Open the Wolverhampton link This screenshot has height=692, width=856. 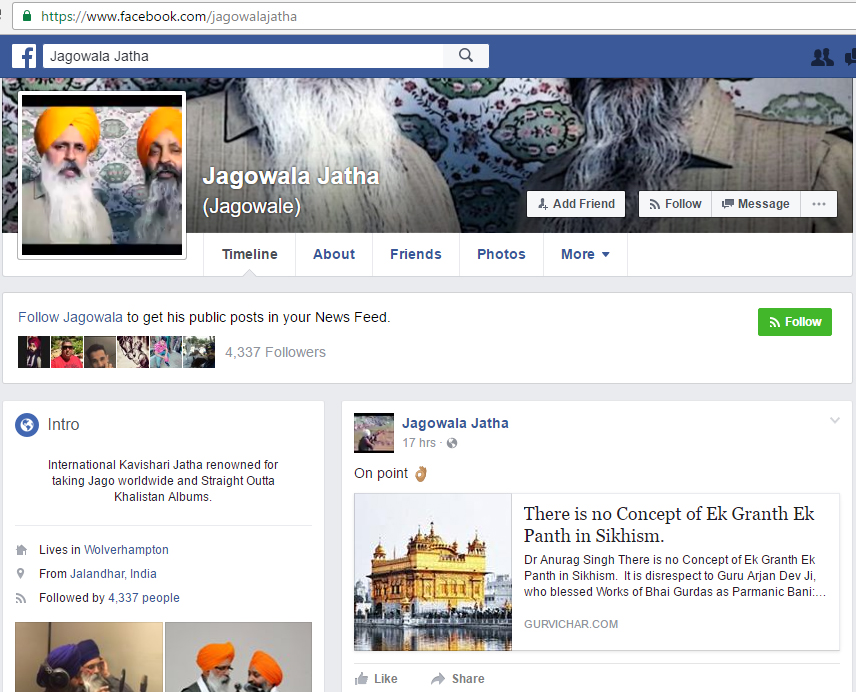coord(126,550)
